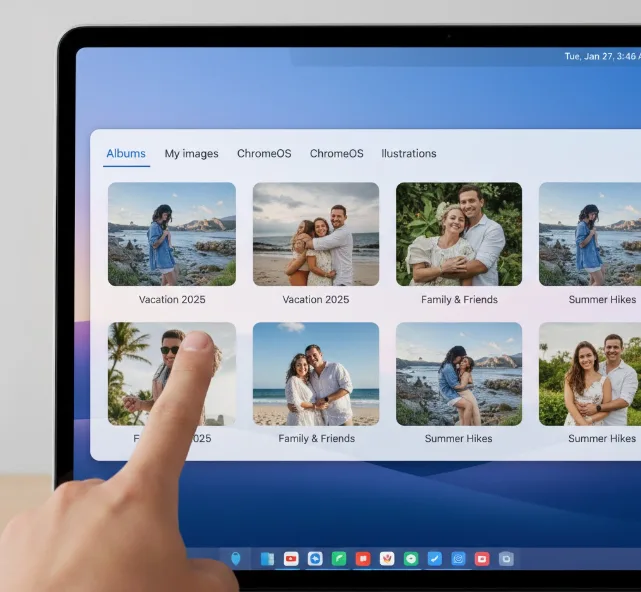The height and width of the screenshot is (592, 641).
Task: Select the My images tab
Action: [x=191, y=154]
